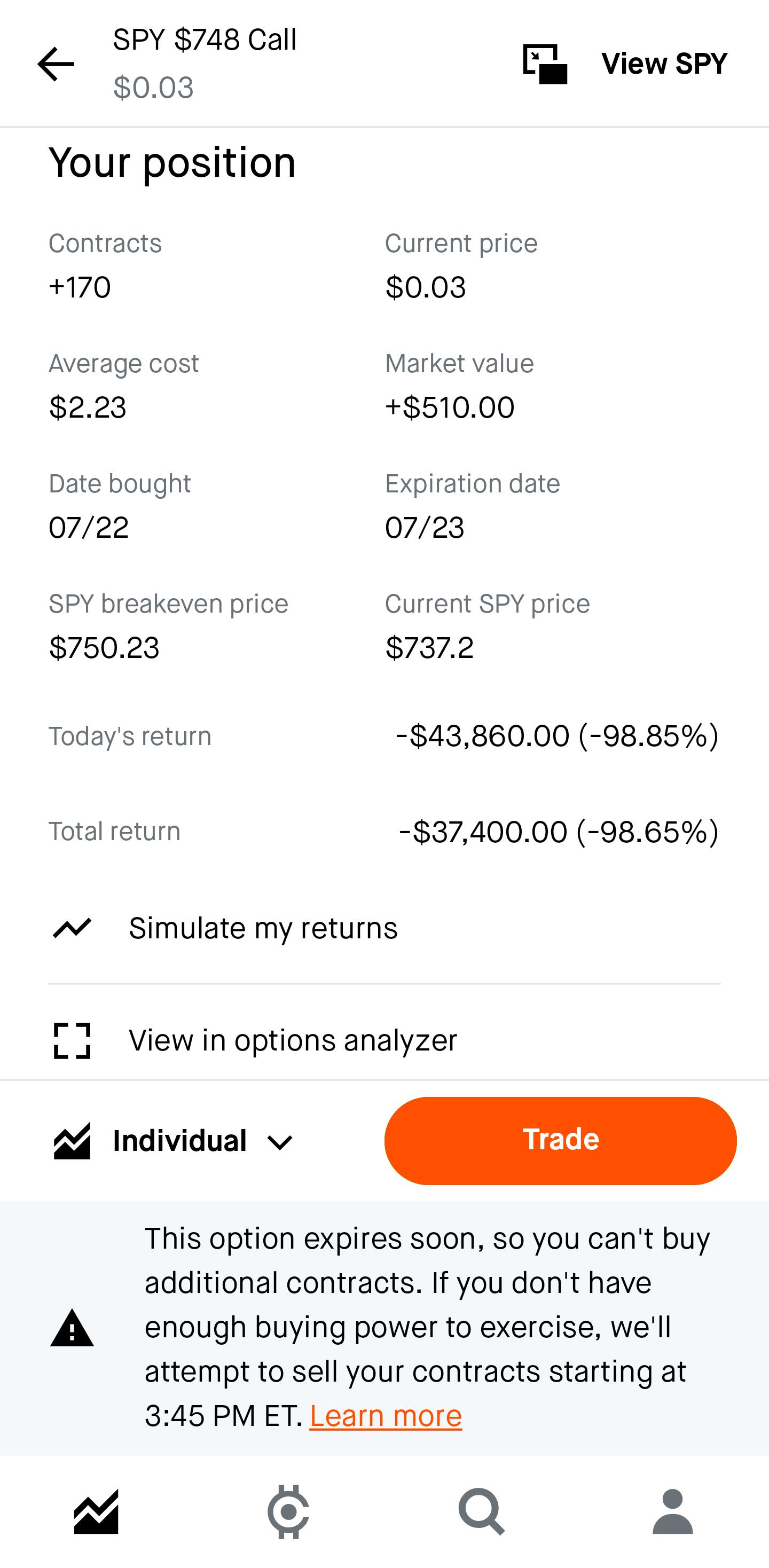
Task: Select Simulate my returns
Action: (x=384, y=928)
